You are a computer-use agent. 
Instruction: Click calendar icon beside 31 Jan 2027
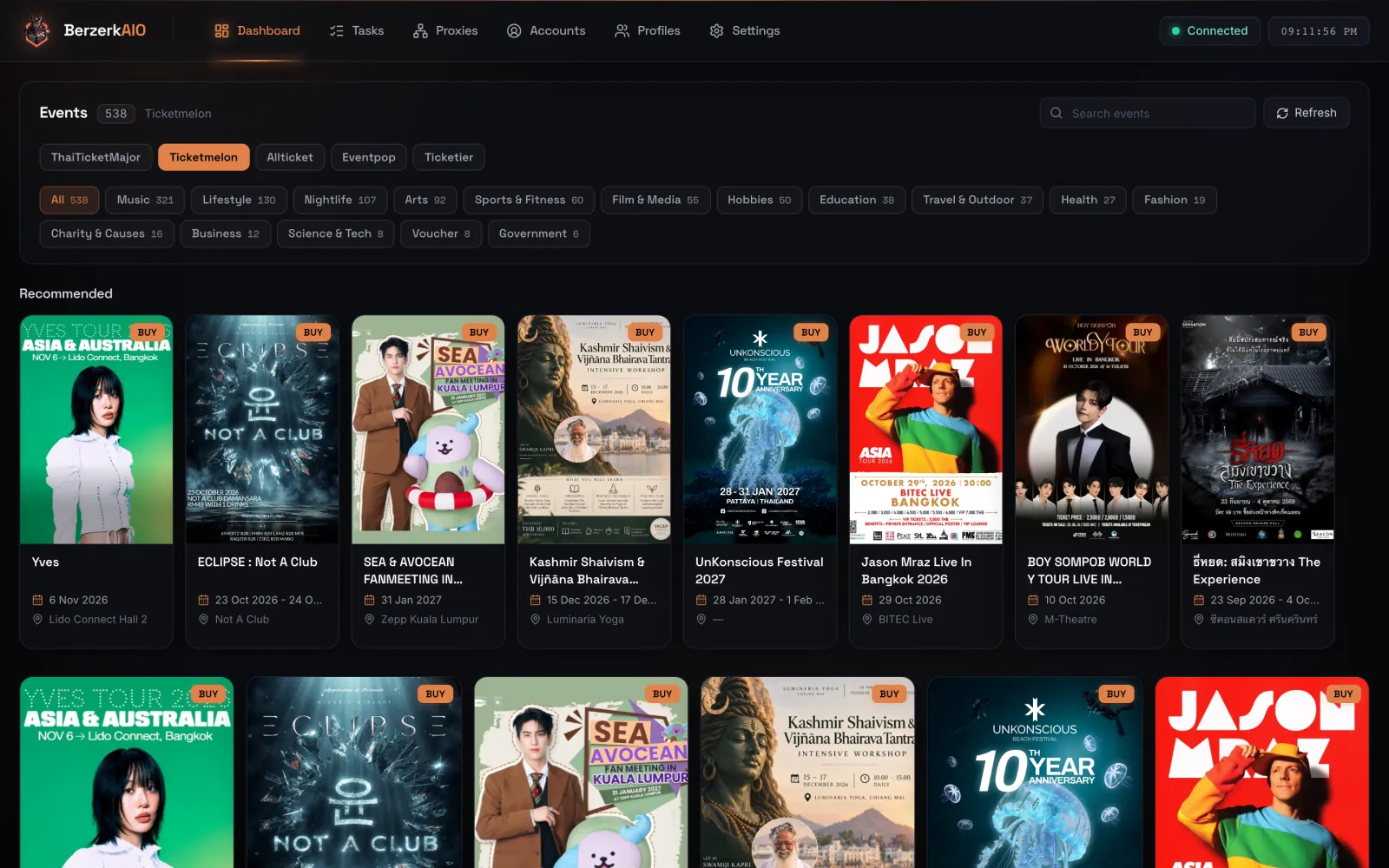point(369,600)
